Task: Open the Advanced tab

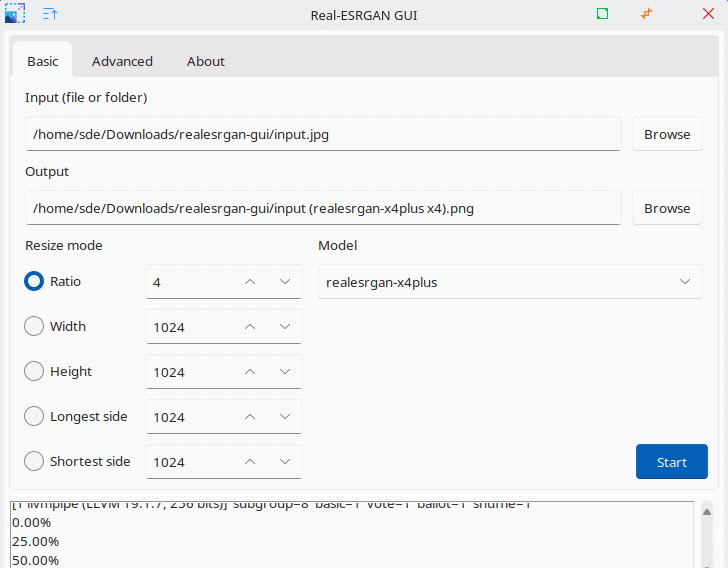Action: click(122, 61)
